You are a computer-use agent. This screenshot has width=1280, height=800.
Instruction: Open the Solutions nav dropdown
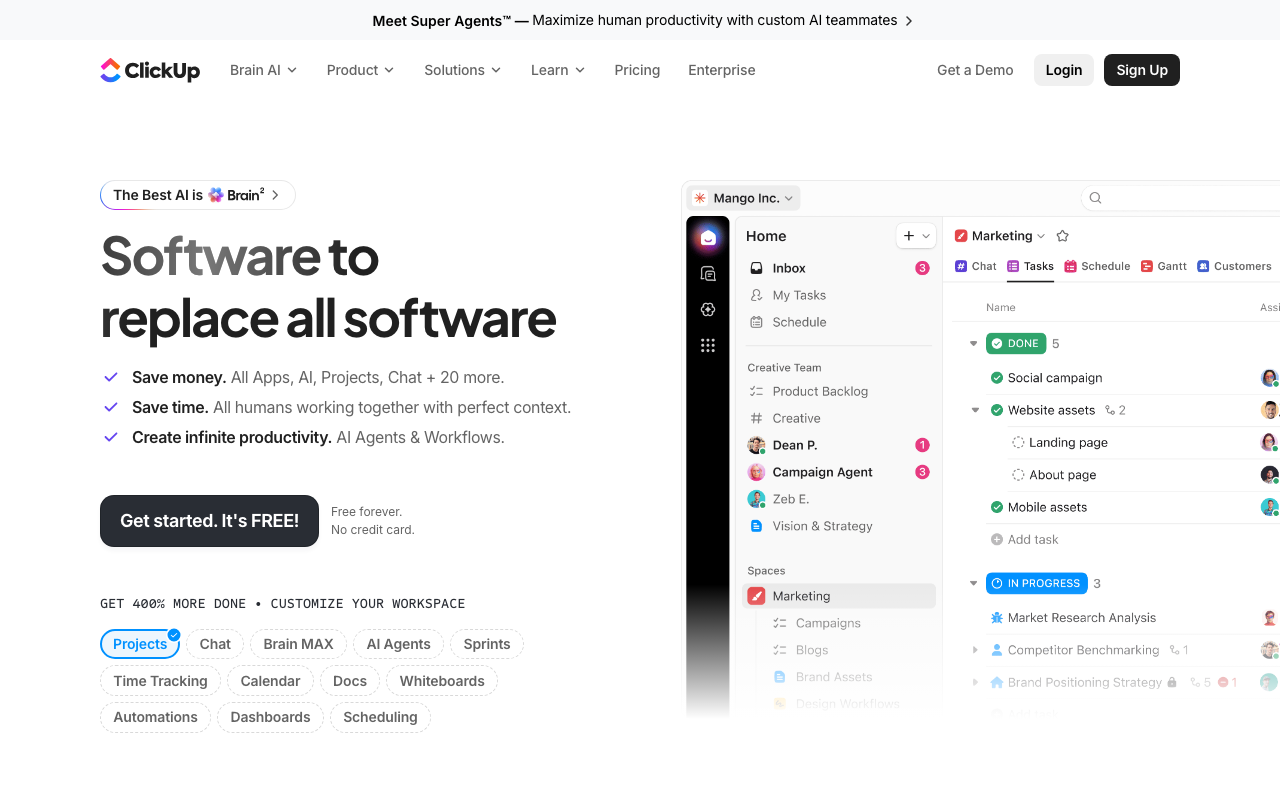coord(463,70)
